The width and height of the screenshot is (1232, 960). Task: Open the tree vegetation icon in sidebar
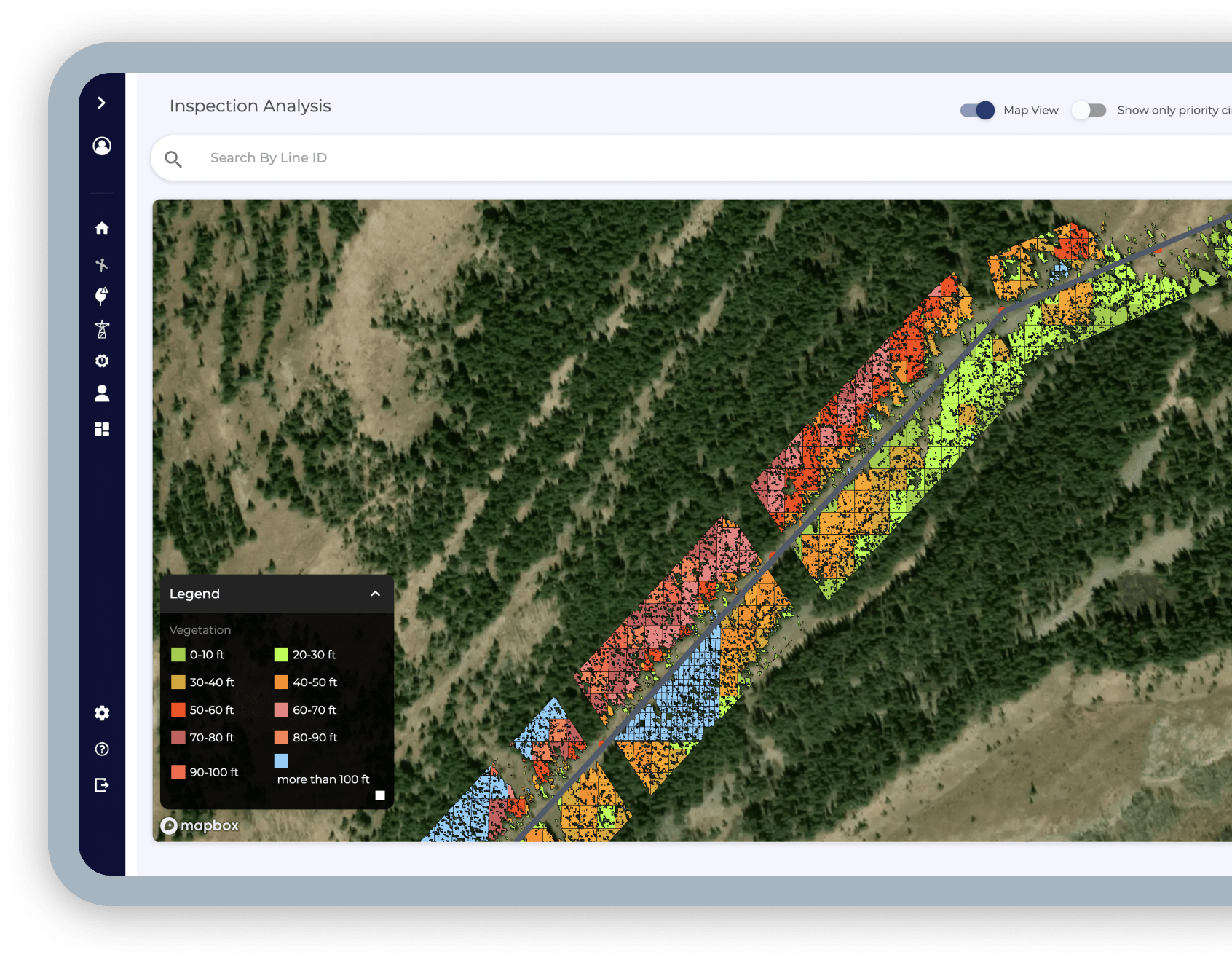(x=102, y=296)
